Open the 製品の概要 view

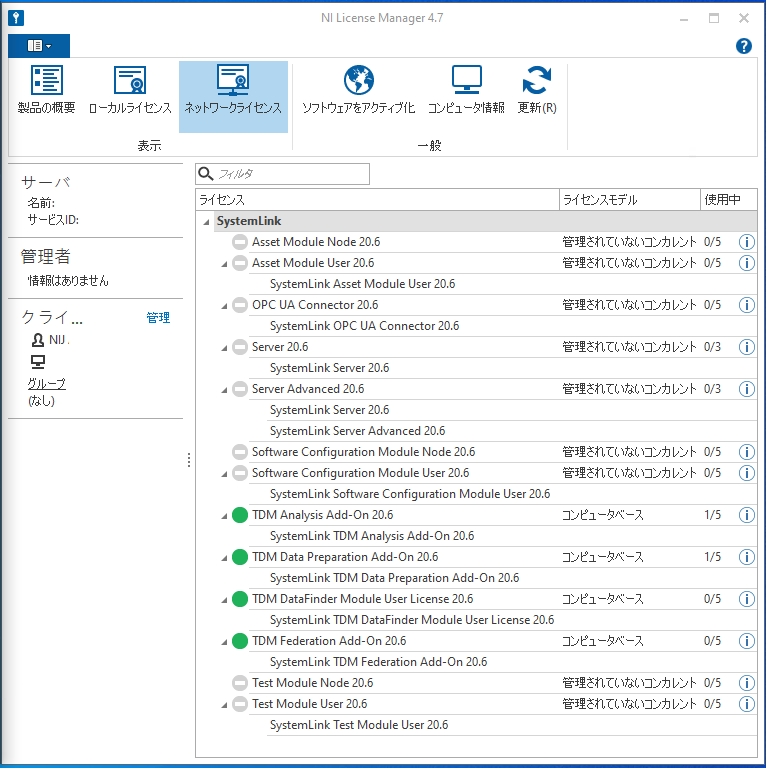46,91
